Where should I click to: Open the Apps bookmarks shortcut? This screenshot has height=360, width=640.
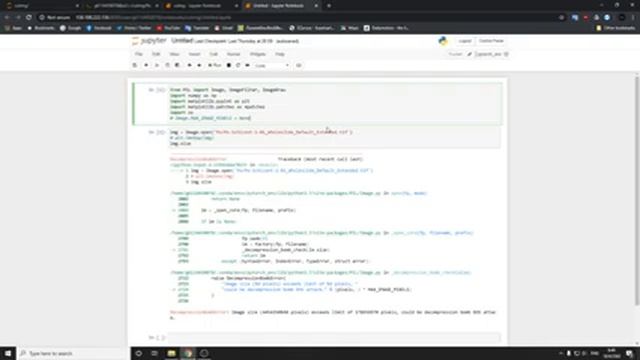(x=13, y=28)
